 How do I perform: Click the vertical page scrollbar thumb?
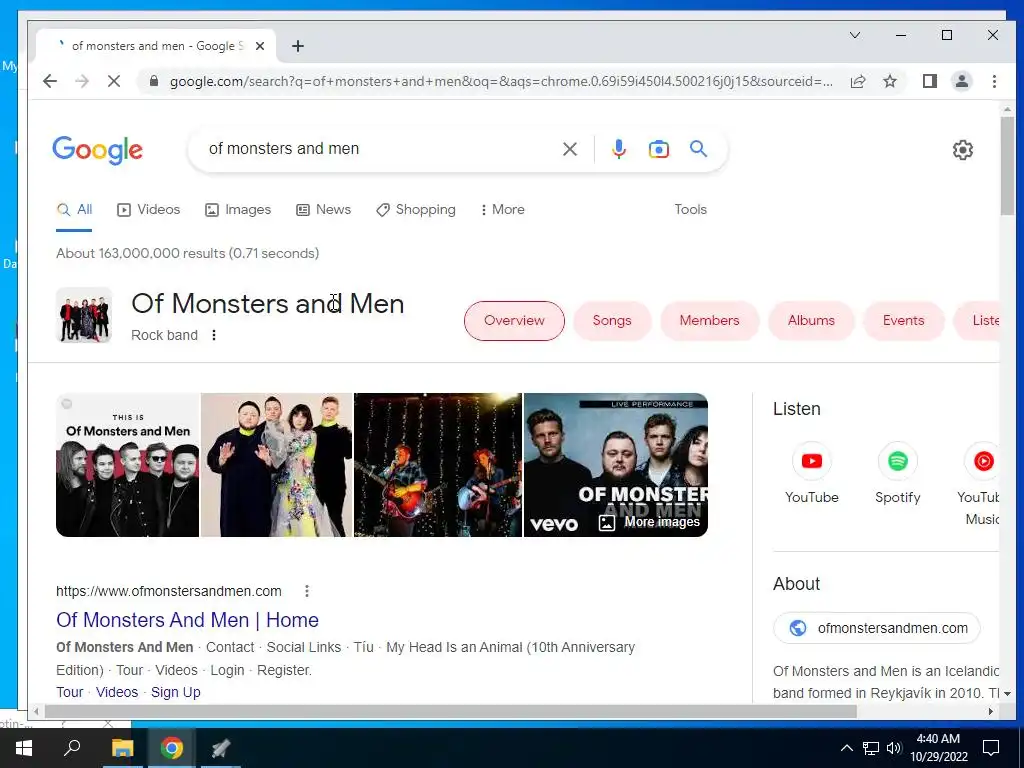(1007, 166)
